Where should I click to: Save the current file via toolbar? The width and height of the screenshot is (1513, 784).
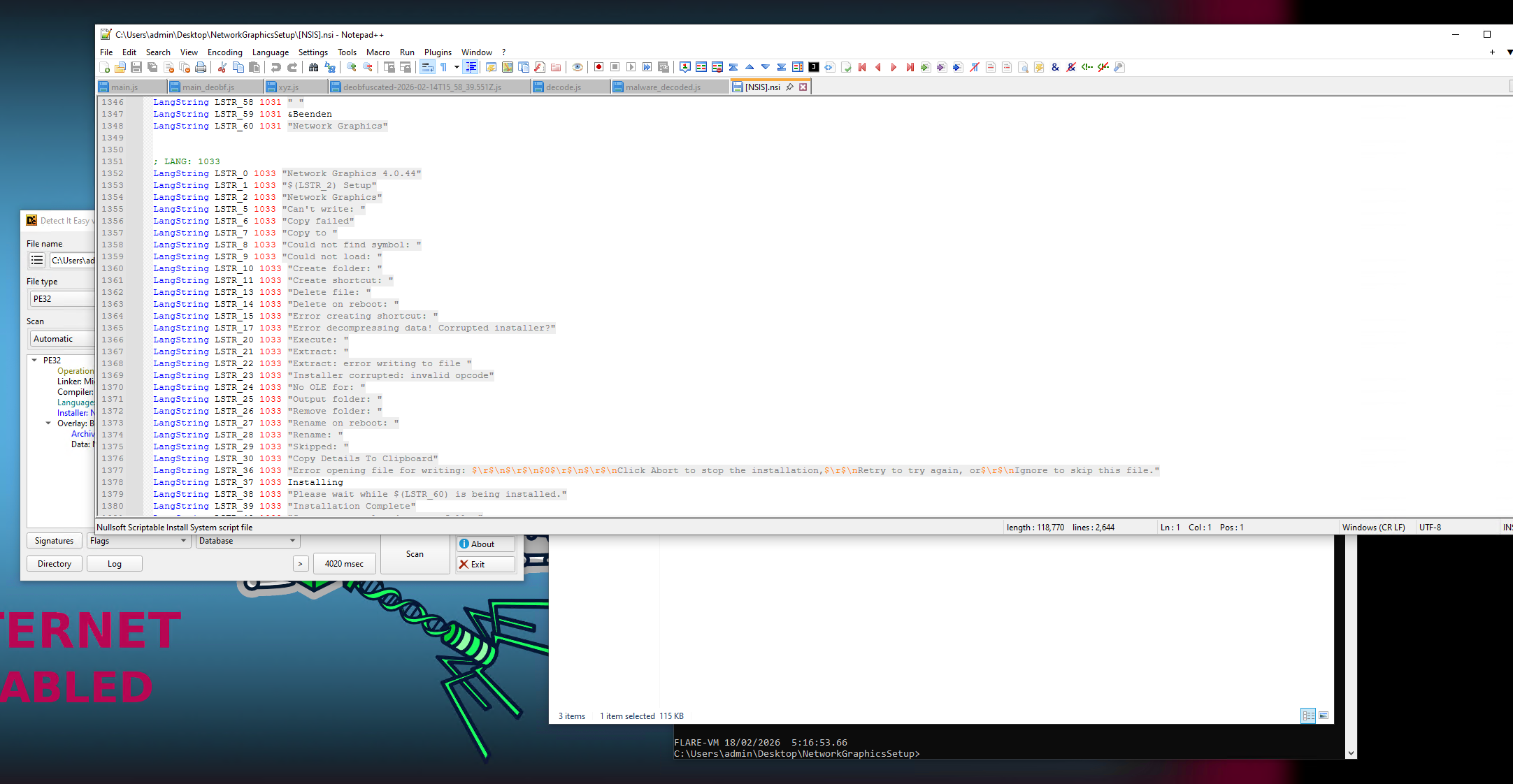coord(136,67)
